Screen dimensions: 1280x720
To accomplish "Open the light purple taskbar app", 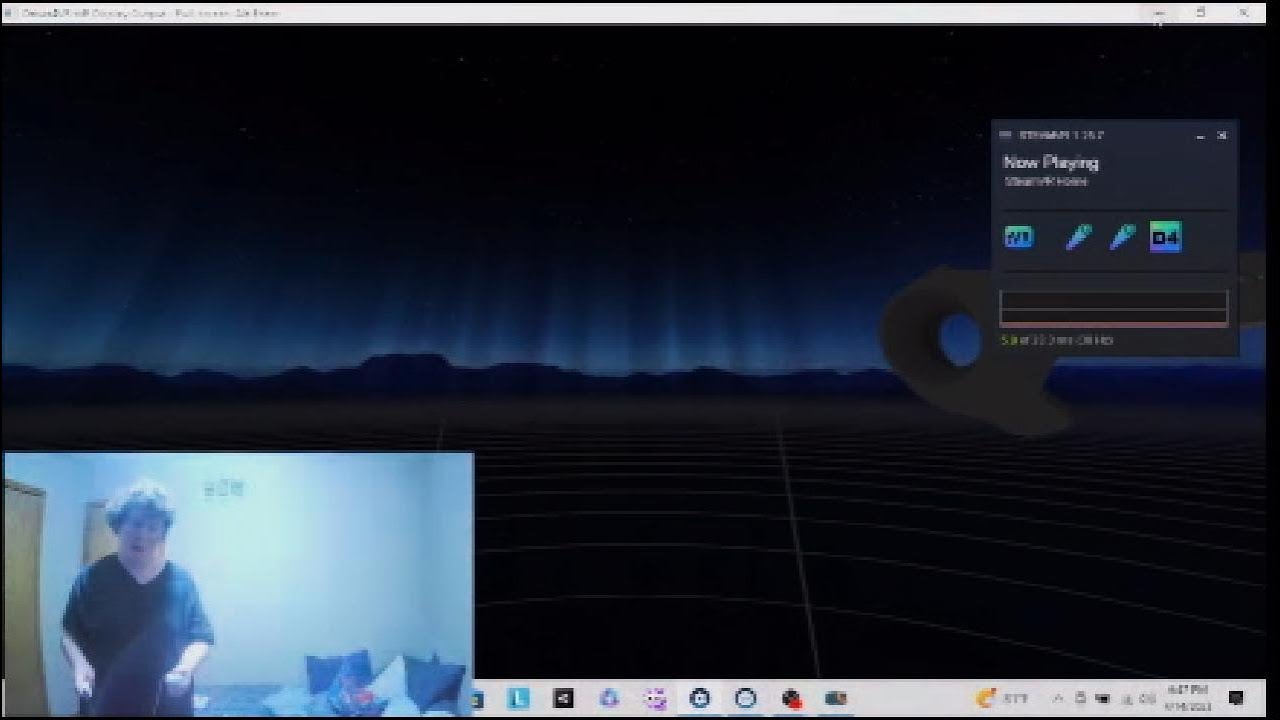I will tap(609, 698).
